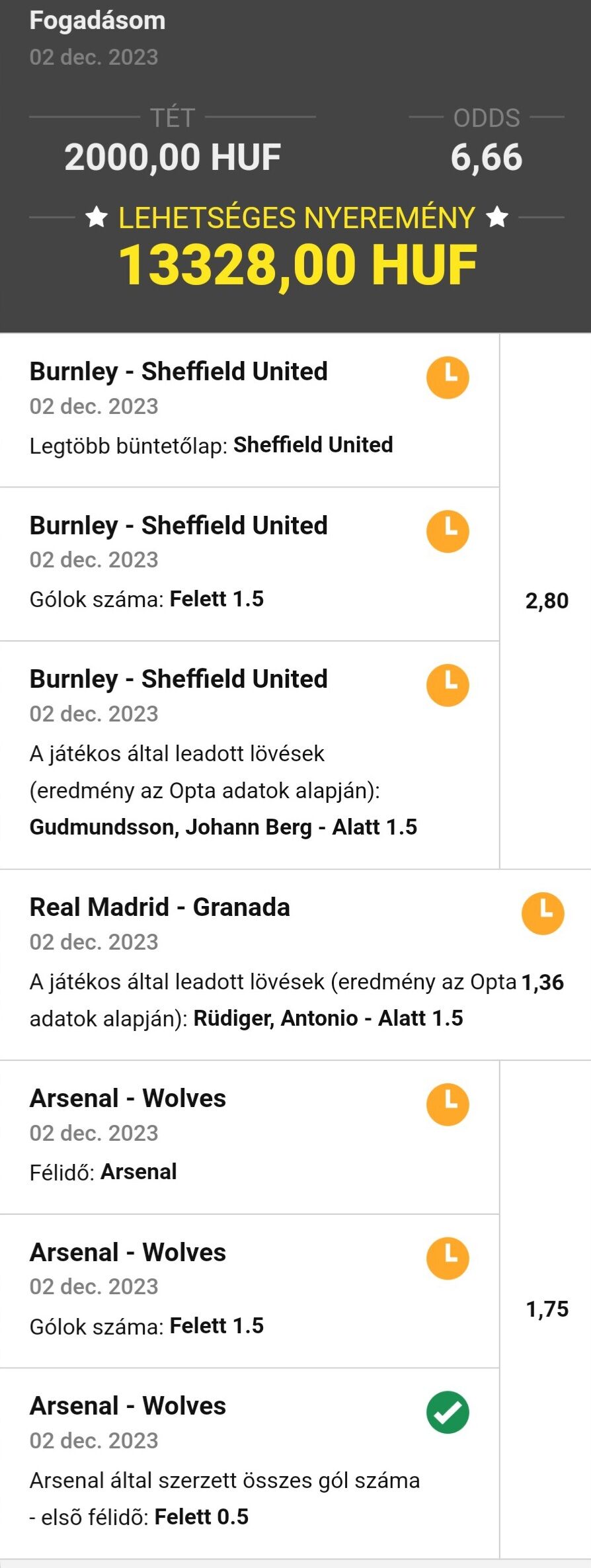591x1568 pixels.
Task: Open the Real Madrid - Granada match title
Action: tap(160, 907)
